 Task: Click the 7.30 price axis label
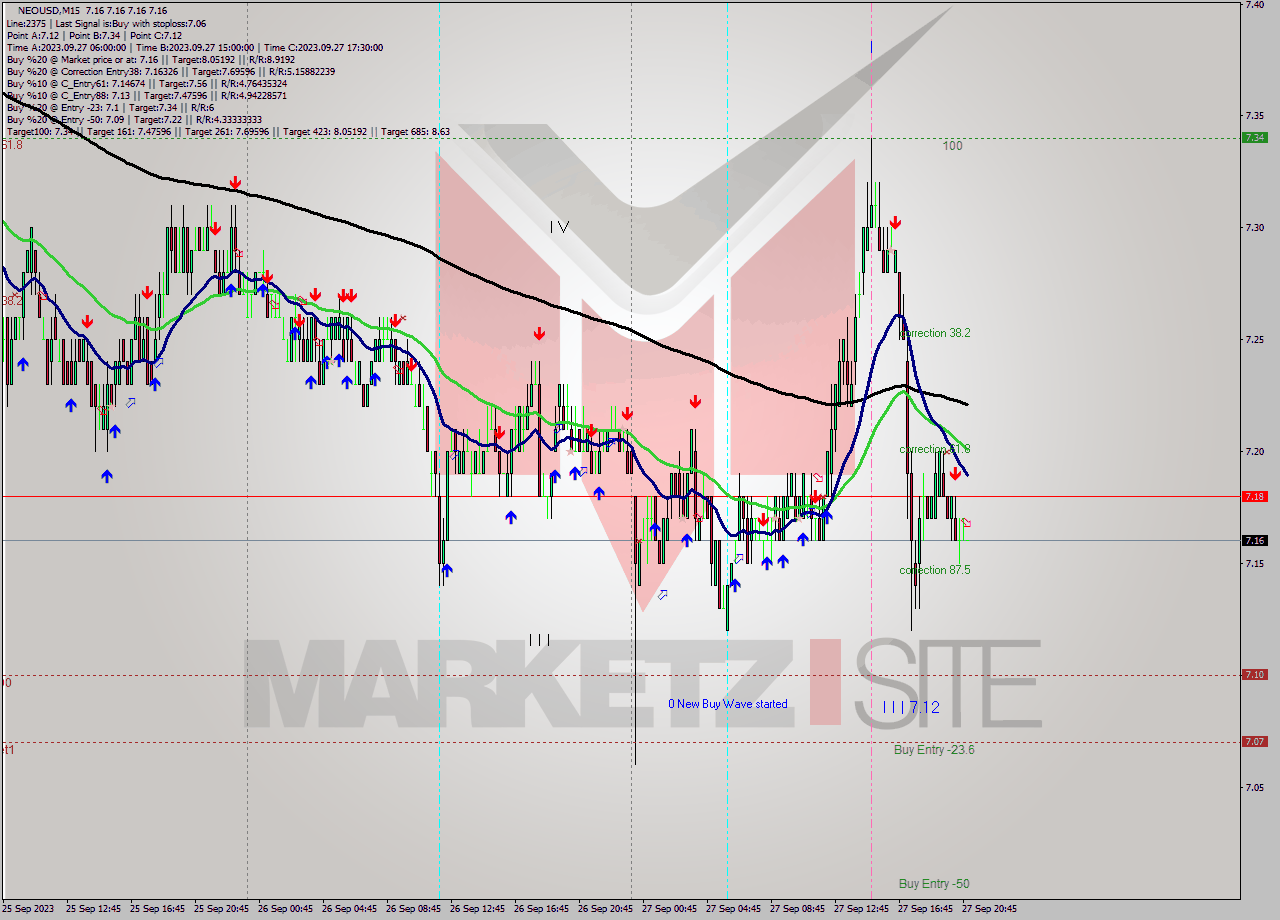coord(1255,228)
